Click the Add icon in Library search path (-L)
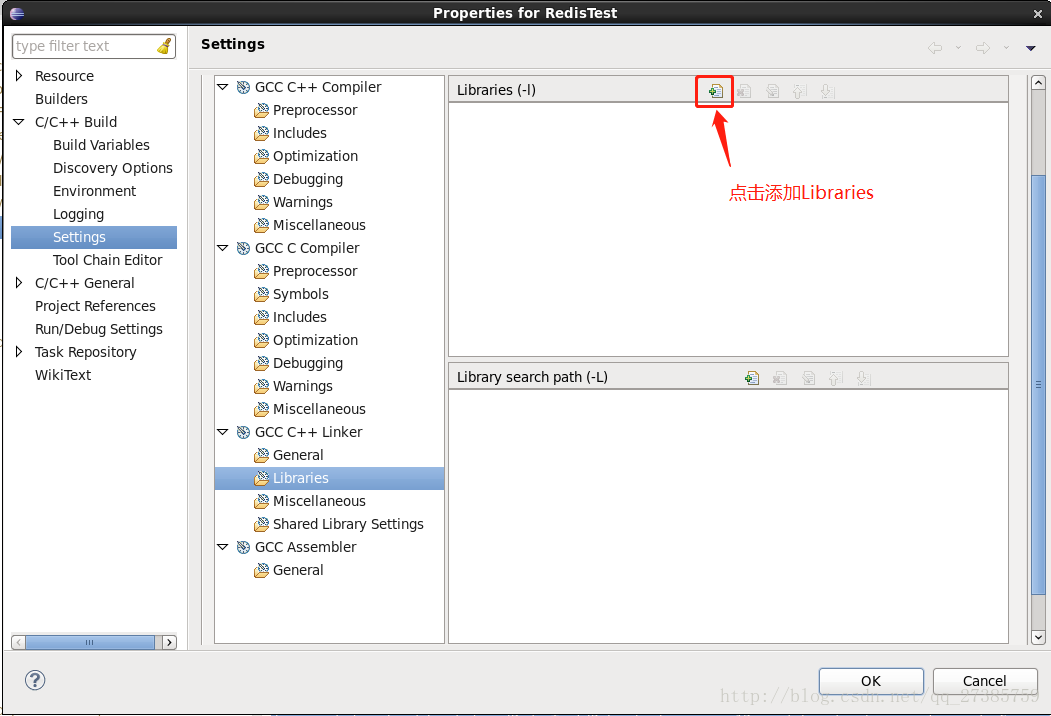The width and height of the screenshot is (1051, 716). [752, 378]
